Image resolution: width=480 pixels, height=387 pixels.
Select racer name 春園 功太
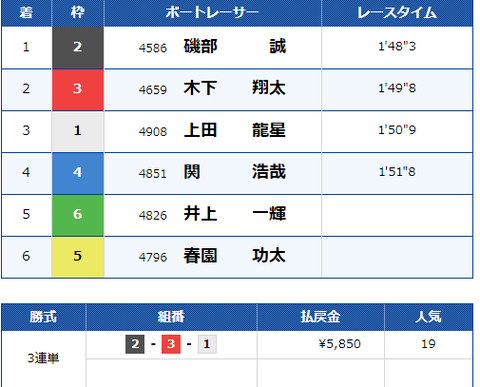point(235,256)
